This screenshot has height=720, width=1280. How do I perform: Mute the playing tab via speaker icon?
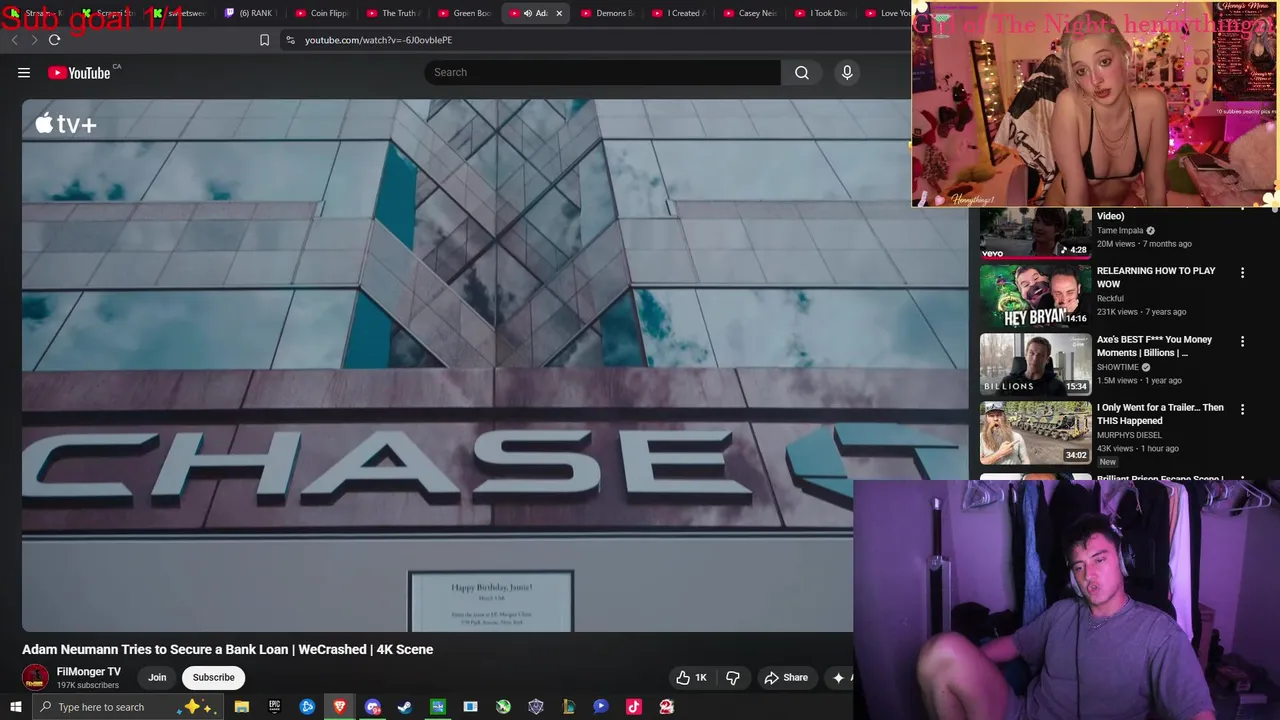tap(528, 13)
